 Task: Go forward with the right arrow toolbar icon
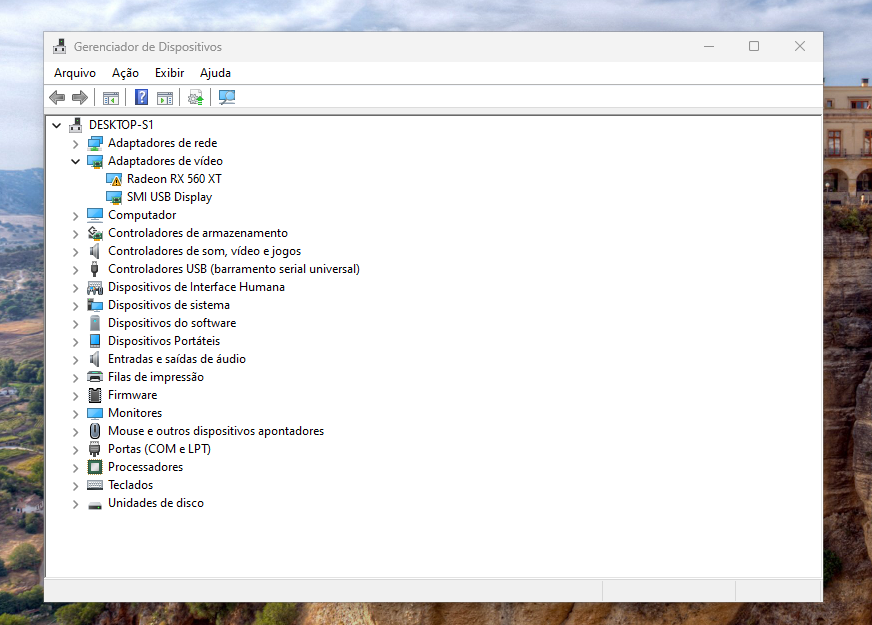80,98
